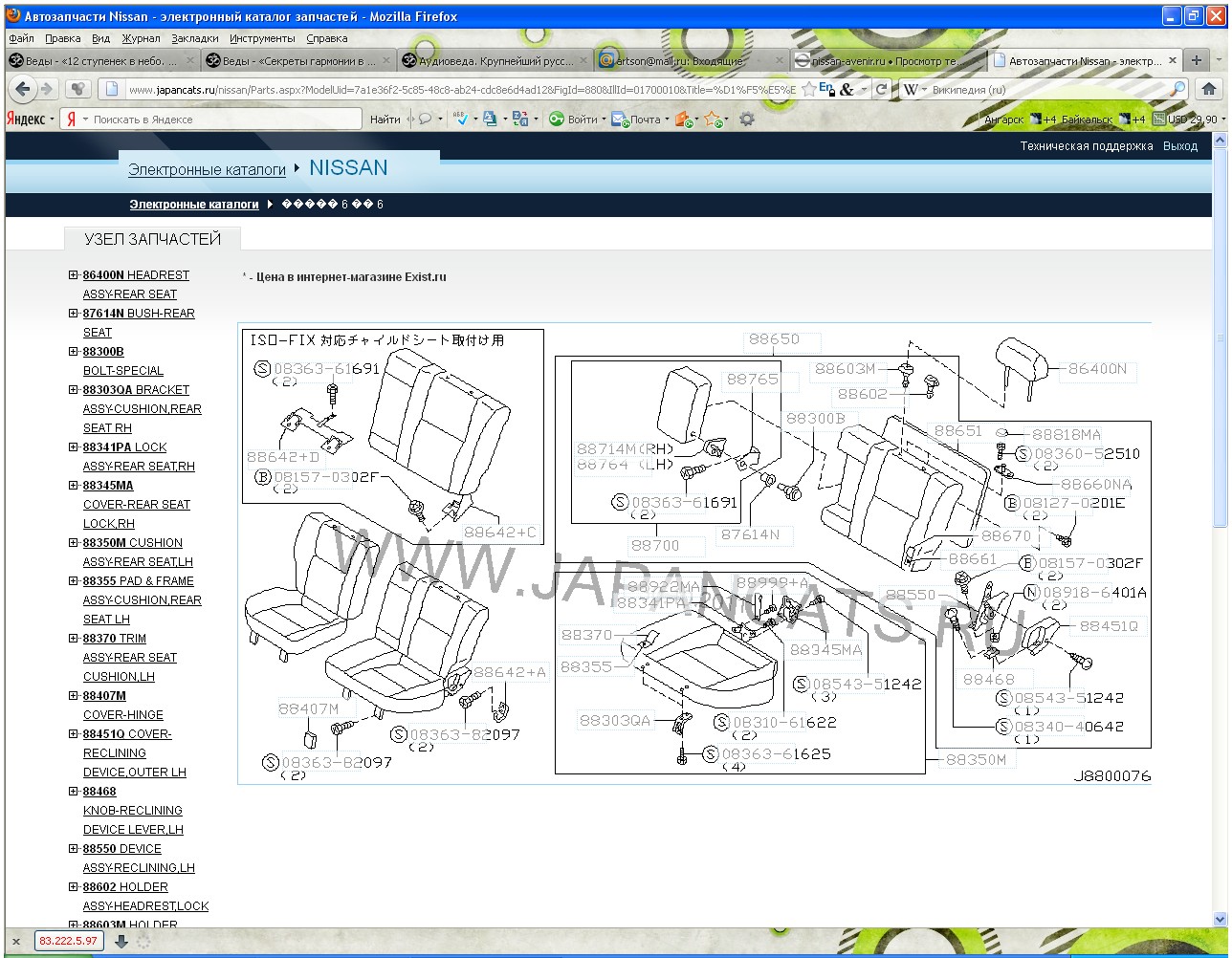Open the Справка menu
The width and height of the screenshot is (1232, 958).
[327, 38]
